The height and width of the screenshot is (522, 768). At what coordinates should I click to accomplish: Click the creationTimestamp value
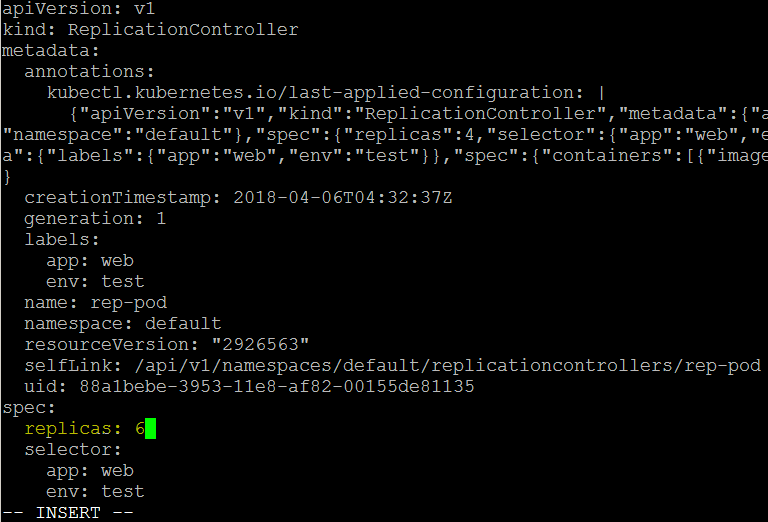tap(343, 198)
